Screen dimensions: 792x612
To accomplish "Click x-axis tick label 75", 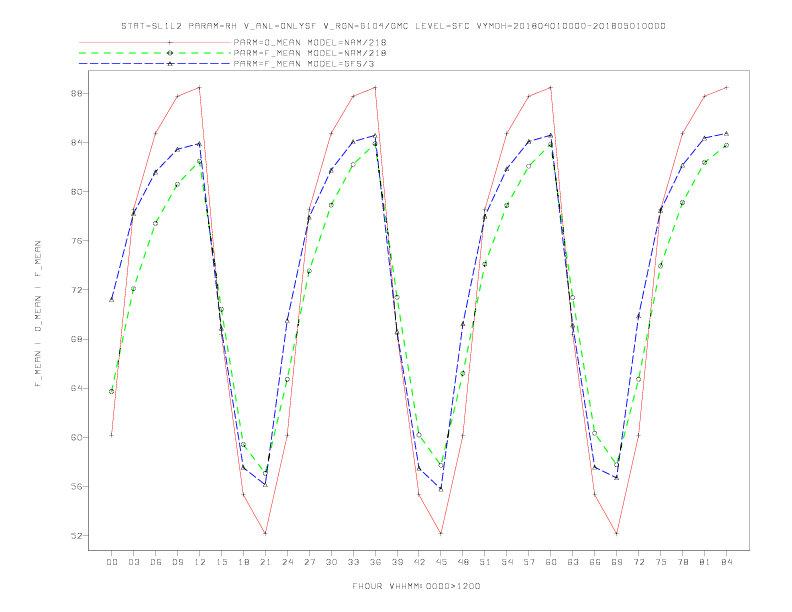I will click(661, 562).
